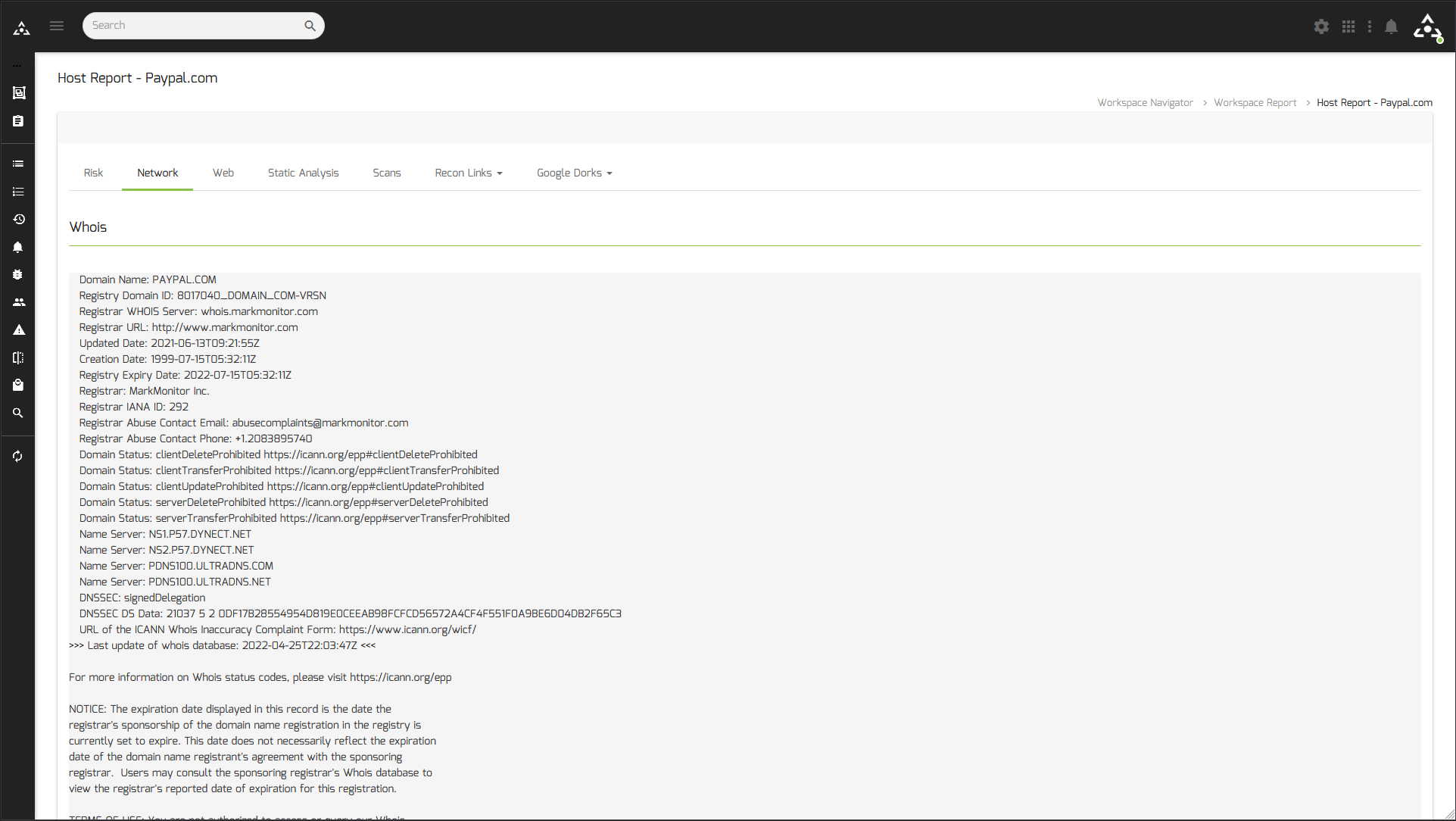Click the sidebar refresh sync icon
This screenshot has width=1456, height=821.
[17, 456]
